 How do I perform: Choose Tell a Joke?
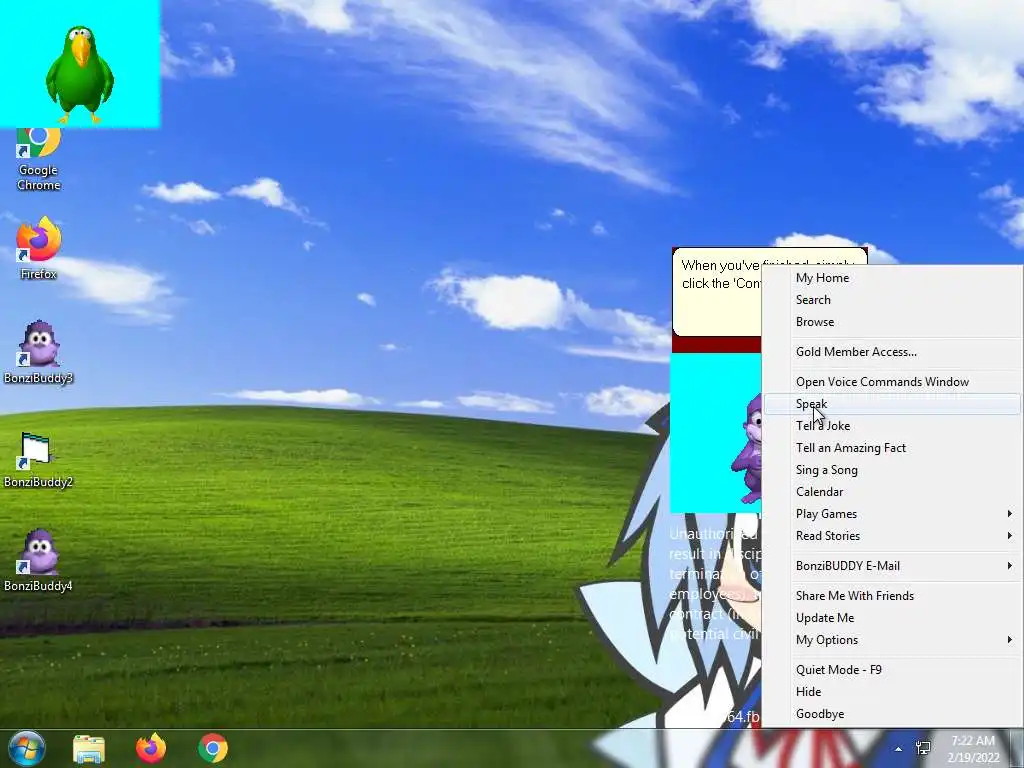tap(891, 426)
